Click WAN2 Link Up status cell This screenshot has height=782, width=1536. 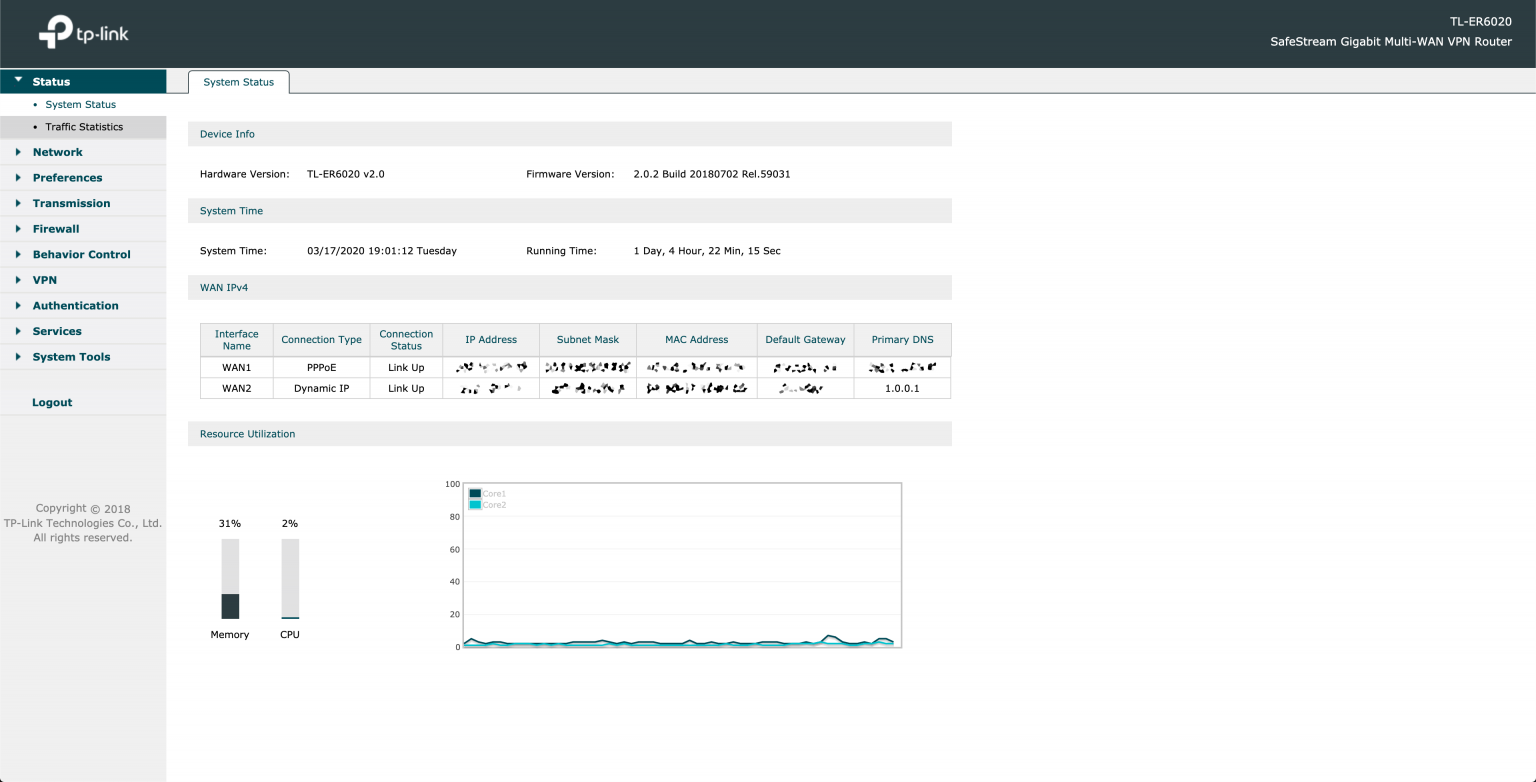[x=406, y=388]
